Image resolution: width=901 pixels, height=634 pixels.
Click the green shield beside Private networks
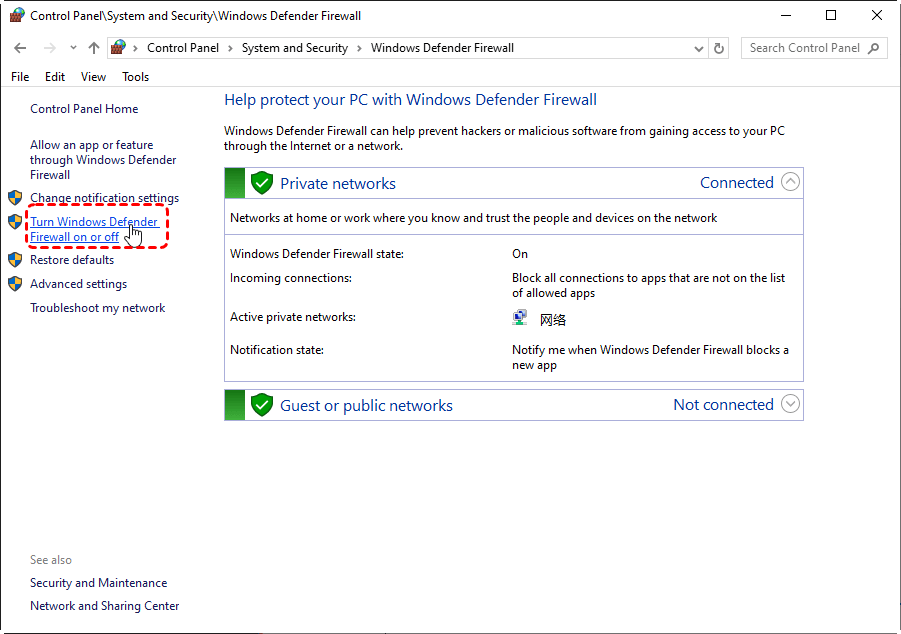(x=262, y=183)
